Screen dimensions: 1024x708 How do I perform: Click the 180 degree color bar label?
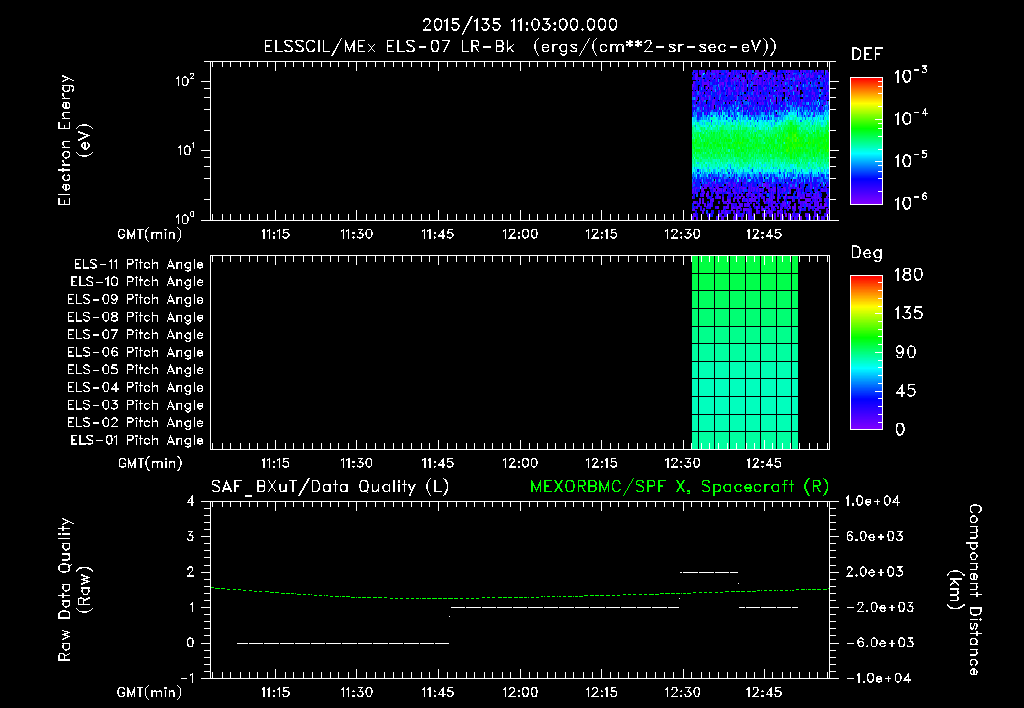908,275
